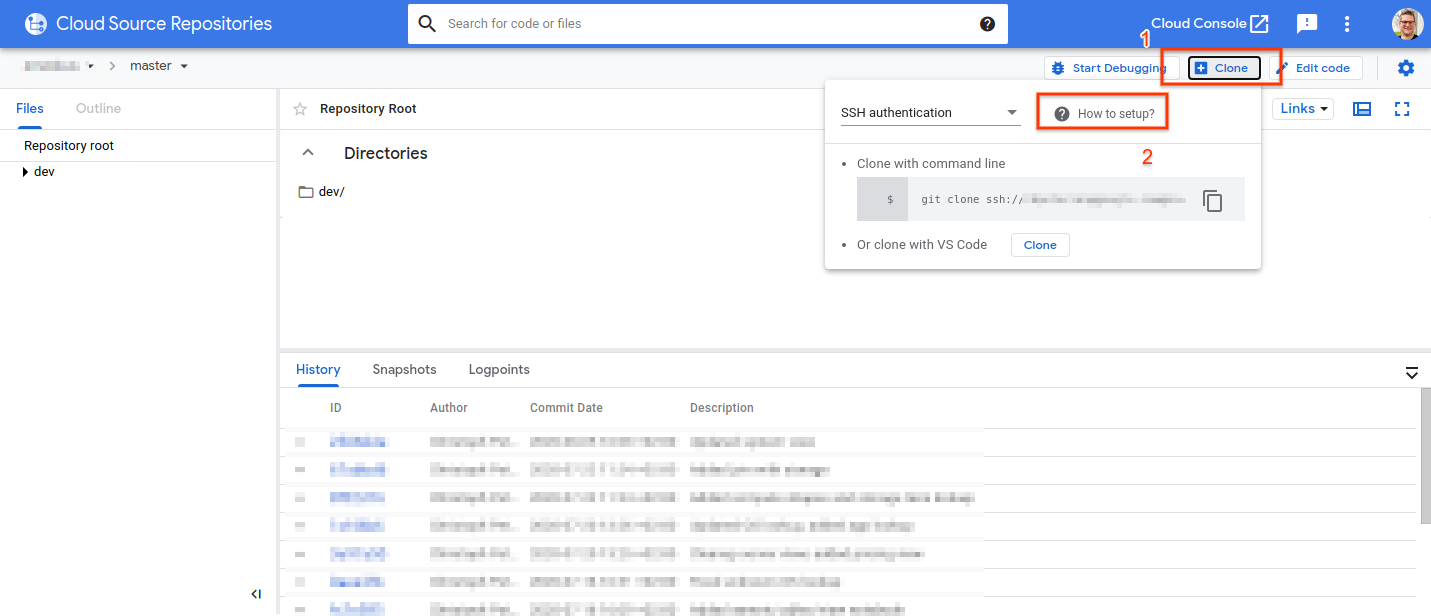Switch to the Snapshots tab
Screen dimensions: 1431x616
pos(404,370)
